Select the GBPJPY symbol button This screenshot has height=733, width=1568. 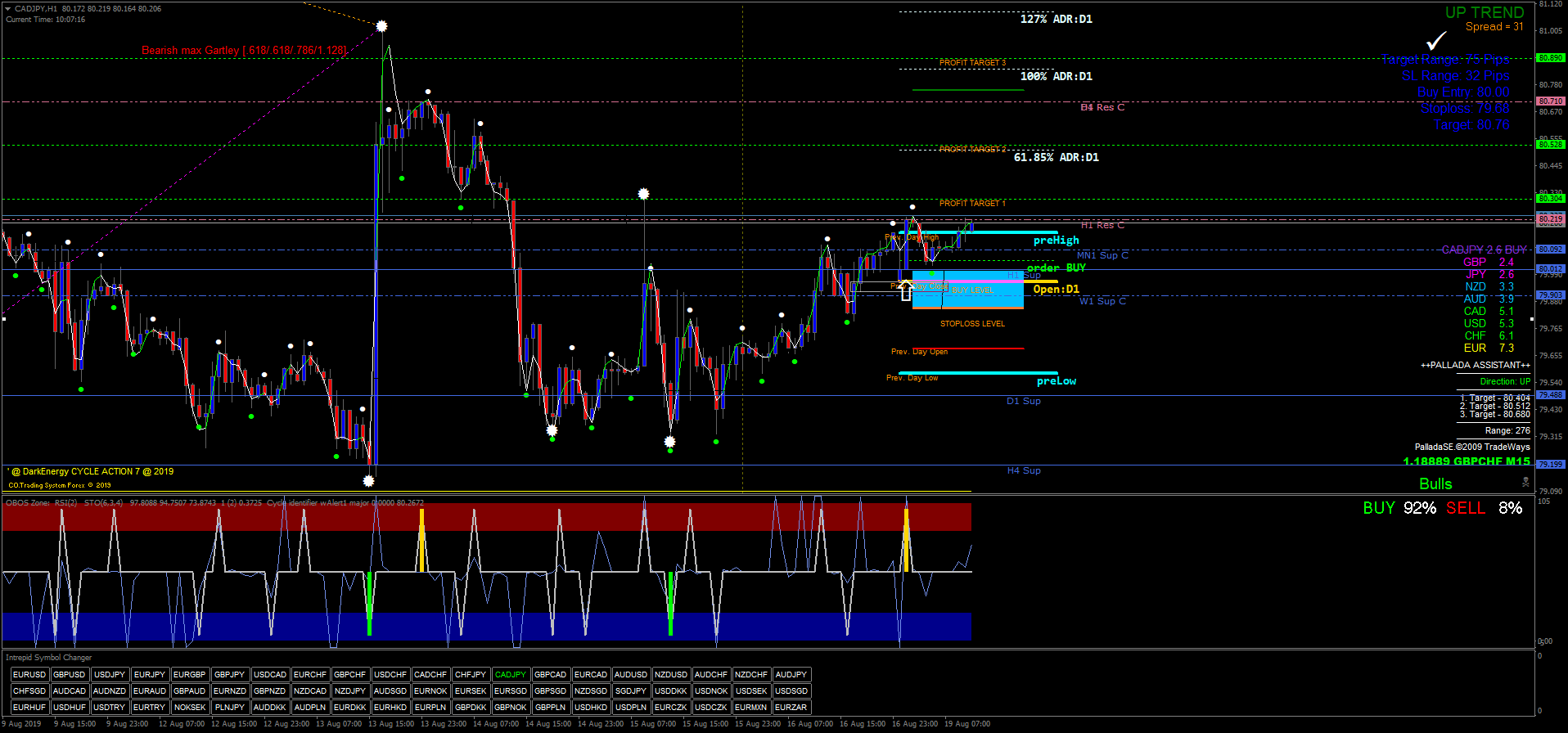(229, 675)
